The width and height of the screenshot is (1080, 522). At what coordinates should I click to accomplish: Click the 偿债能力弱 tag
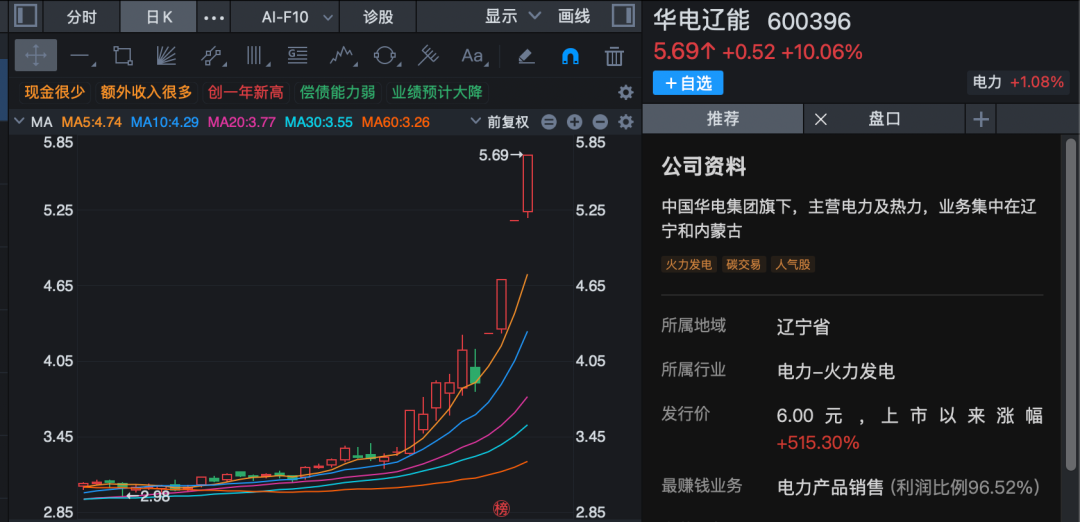pos(338,92)
